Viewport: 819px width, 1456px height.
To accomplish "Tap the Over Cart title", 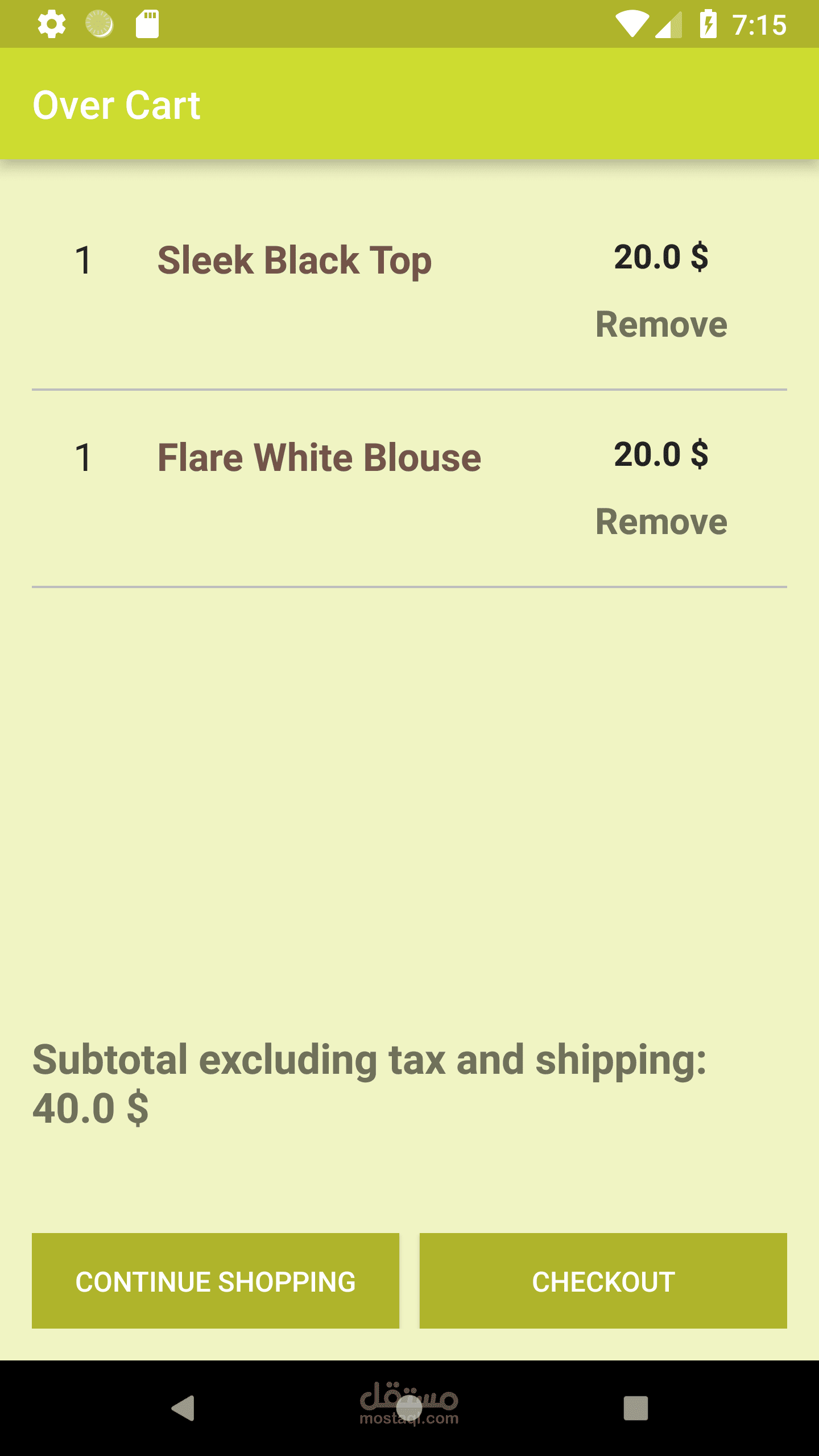I will pyautogui.click(x=117, y=105).
